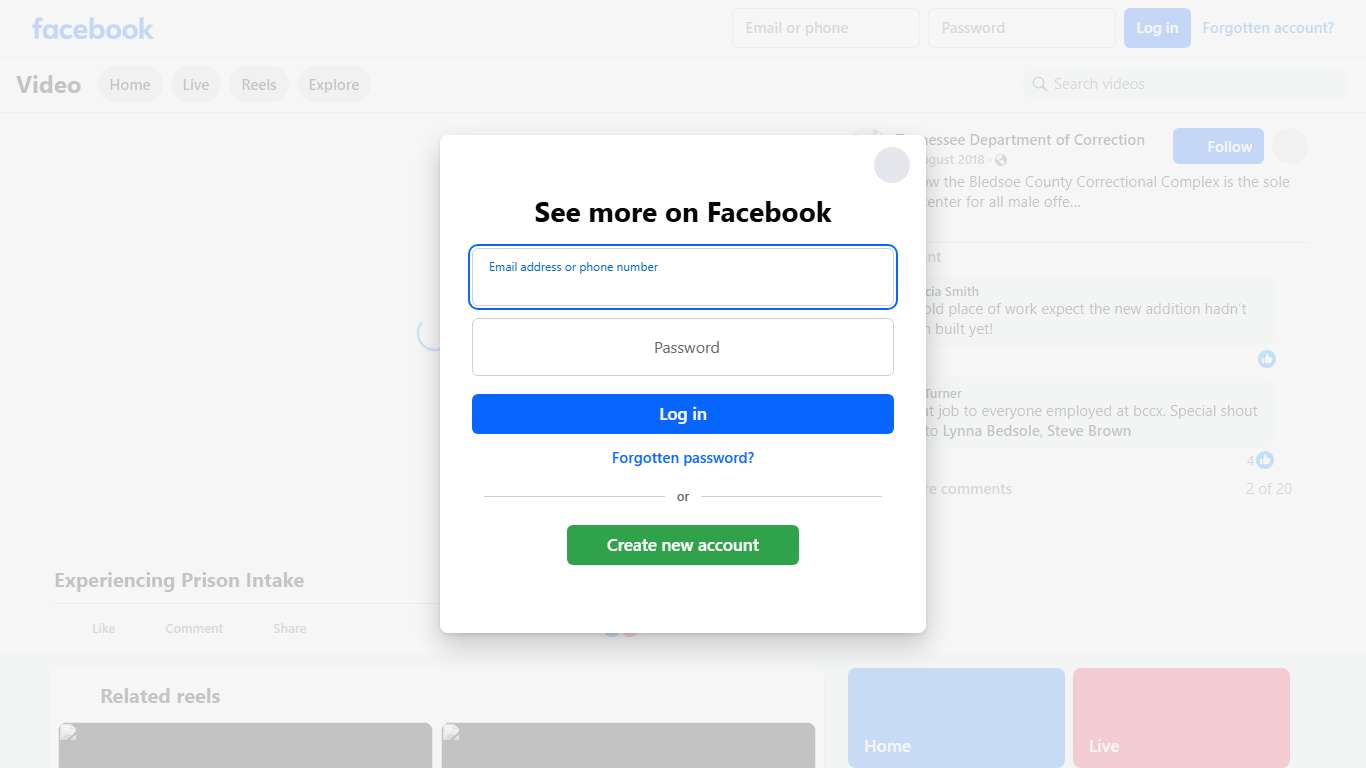Click the Facebook logo

[x=93, y=28]
